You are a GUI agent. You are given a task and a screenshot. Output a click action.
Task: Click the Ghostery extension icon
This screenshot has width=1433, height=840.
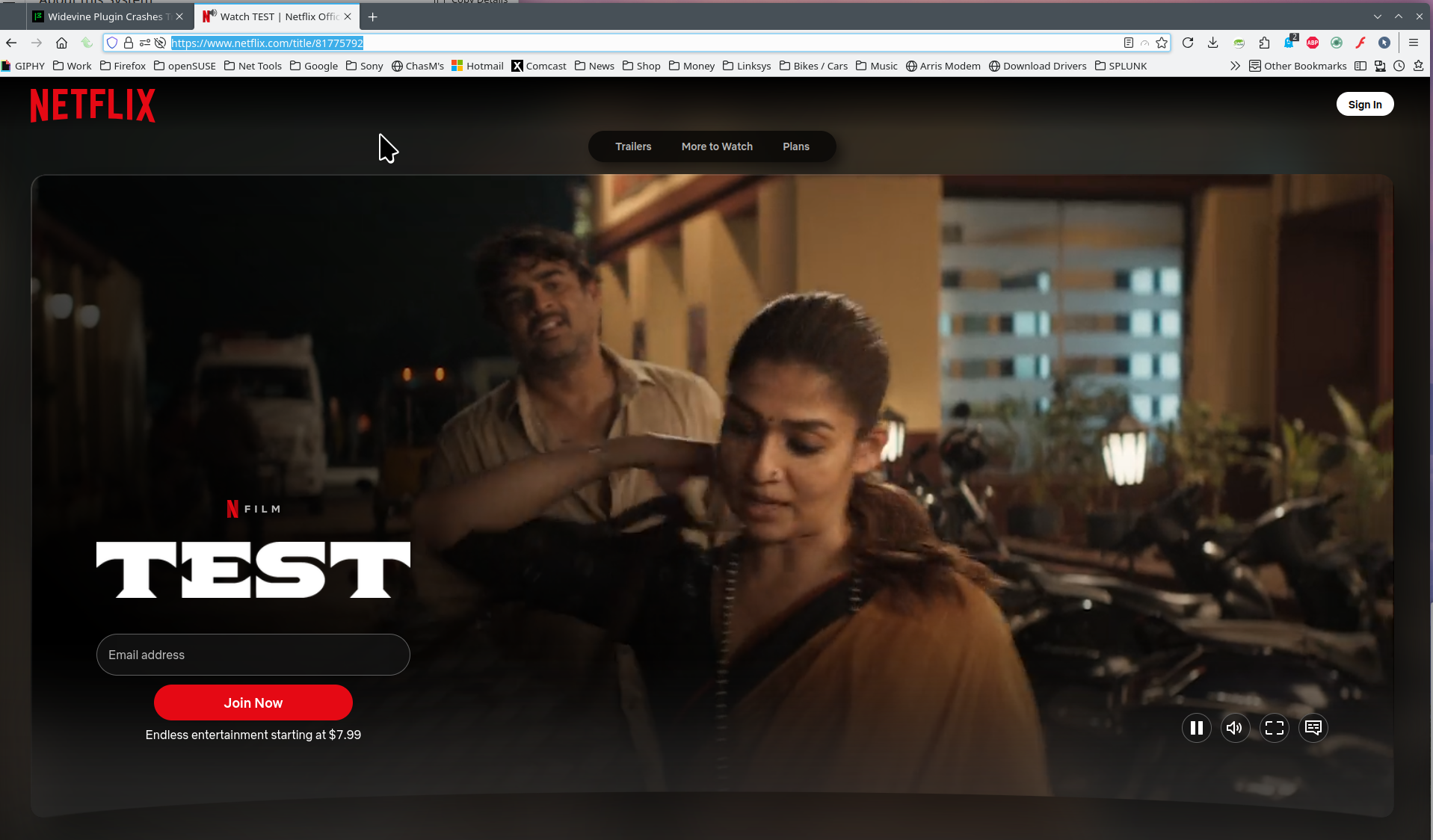coord(1289,43)
